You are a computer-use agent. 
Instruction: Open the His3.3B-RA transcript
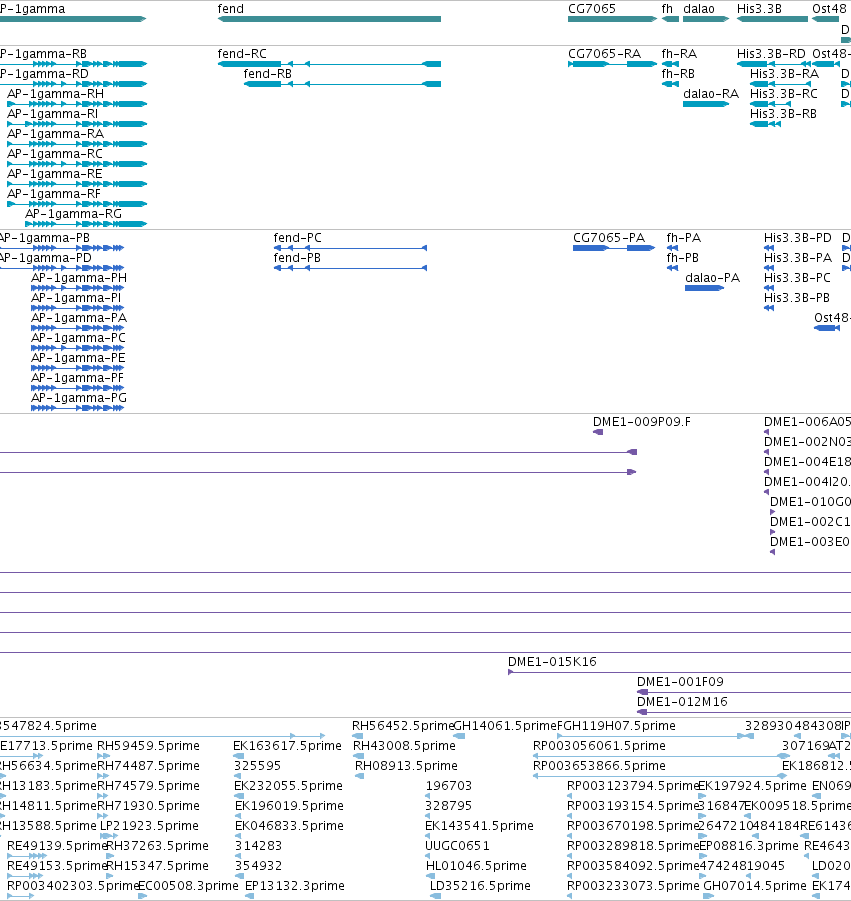pos(780,84)
